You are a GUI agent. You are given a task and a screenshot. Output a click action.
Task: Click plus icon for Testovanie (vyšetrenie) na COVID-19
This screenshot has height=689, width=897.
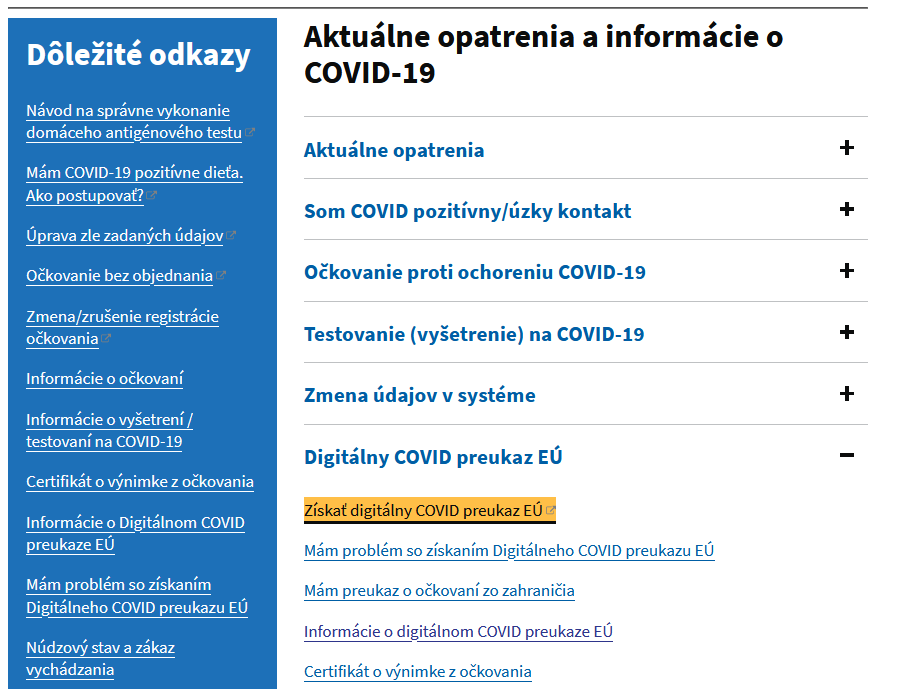[x=846, y=332]
